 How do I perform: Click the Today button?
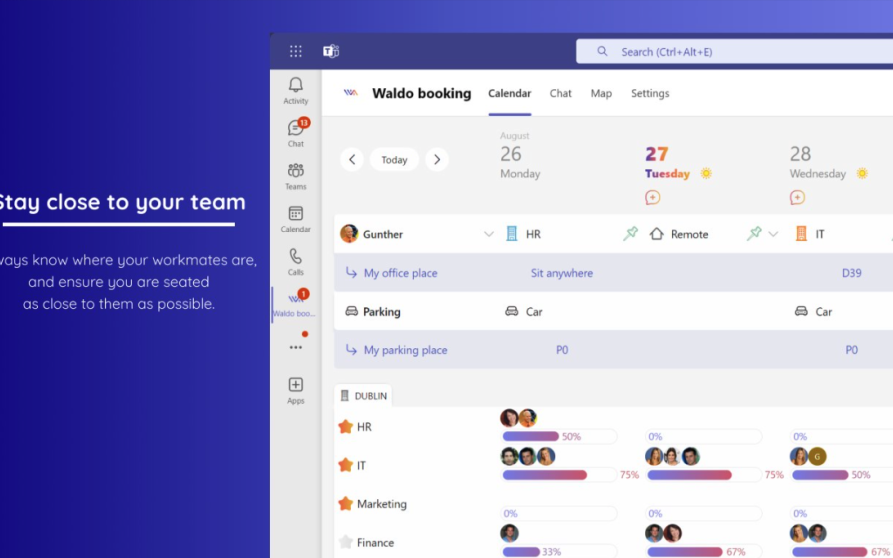pyautogui.click(x=394, y=159)
